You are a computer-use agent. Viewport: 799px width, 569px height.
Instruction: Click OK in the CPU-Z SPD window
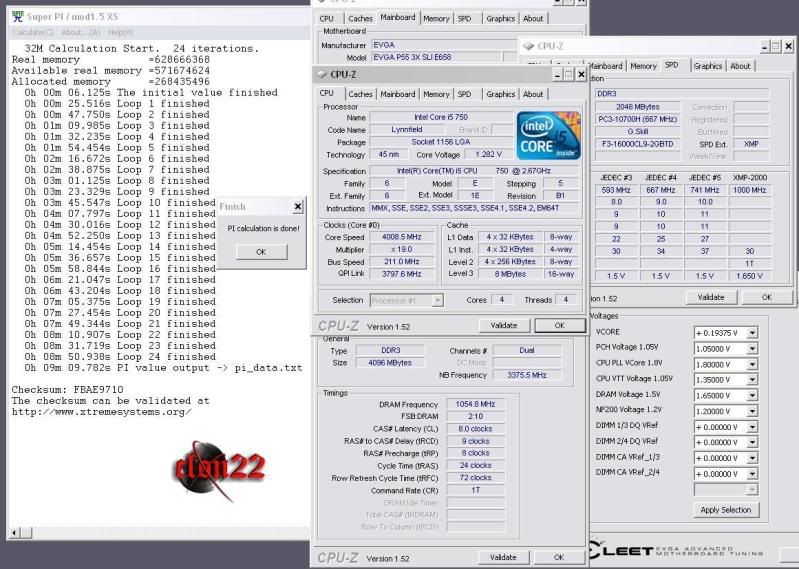tap(766, 297)
